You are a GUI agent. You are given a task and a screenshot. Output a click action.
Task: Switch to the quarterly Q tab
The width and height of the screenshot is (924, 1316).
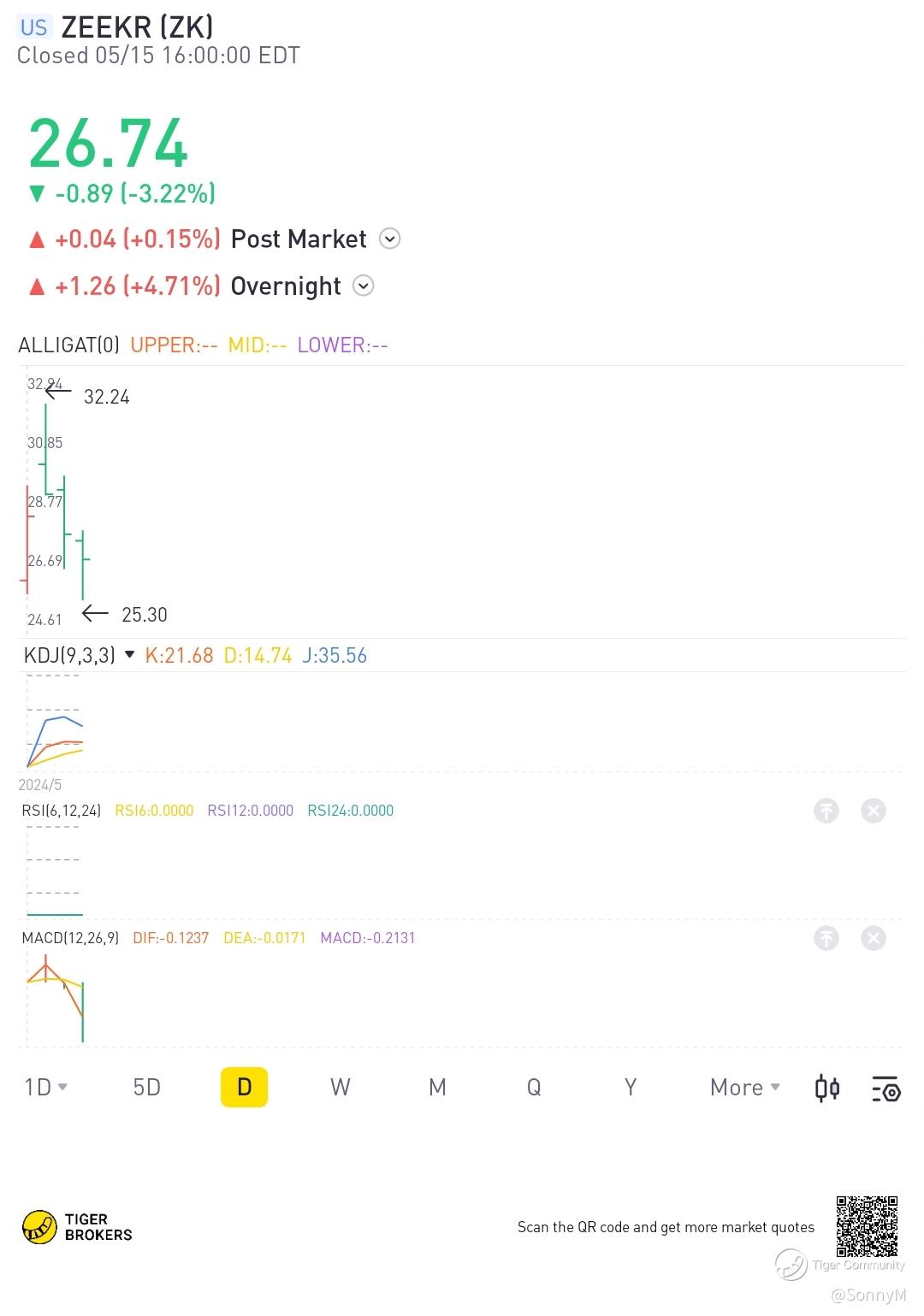point(534,1088)
